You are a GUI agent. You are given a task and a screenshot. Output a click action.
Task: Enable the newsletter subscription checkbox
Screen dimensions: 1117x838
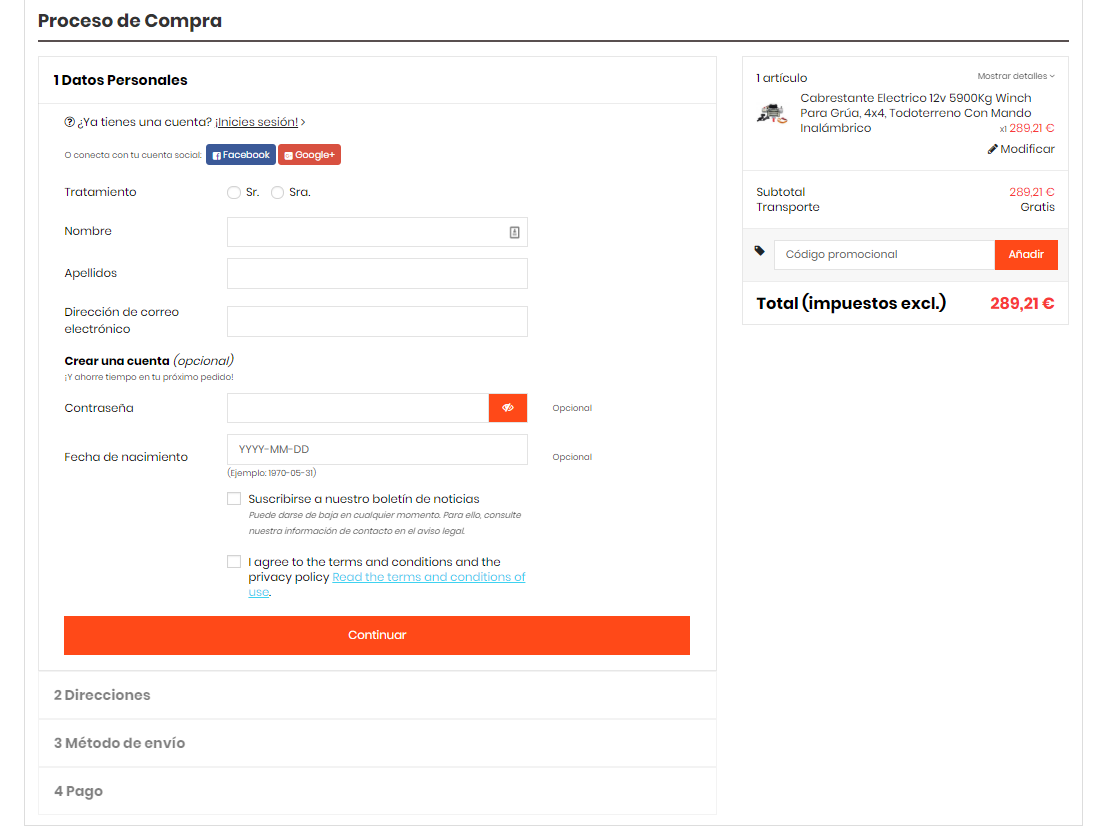[234, 499]
